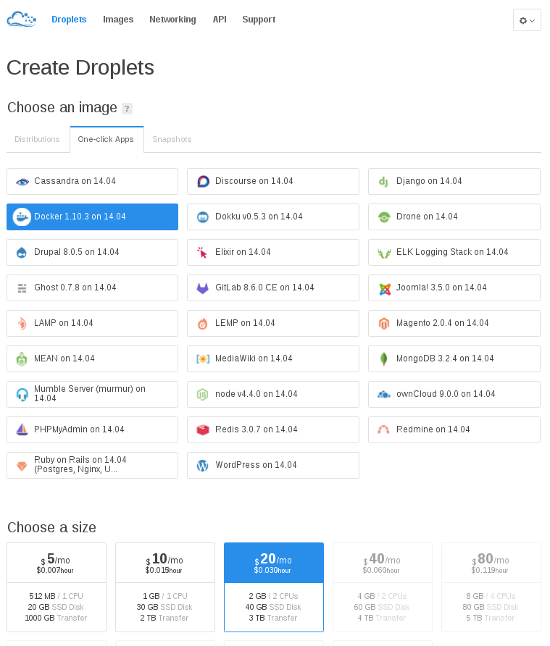Select the $5/mo droplet size
Screen dimensions: 550x646
56,587
